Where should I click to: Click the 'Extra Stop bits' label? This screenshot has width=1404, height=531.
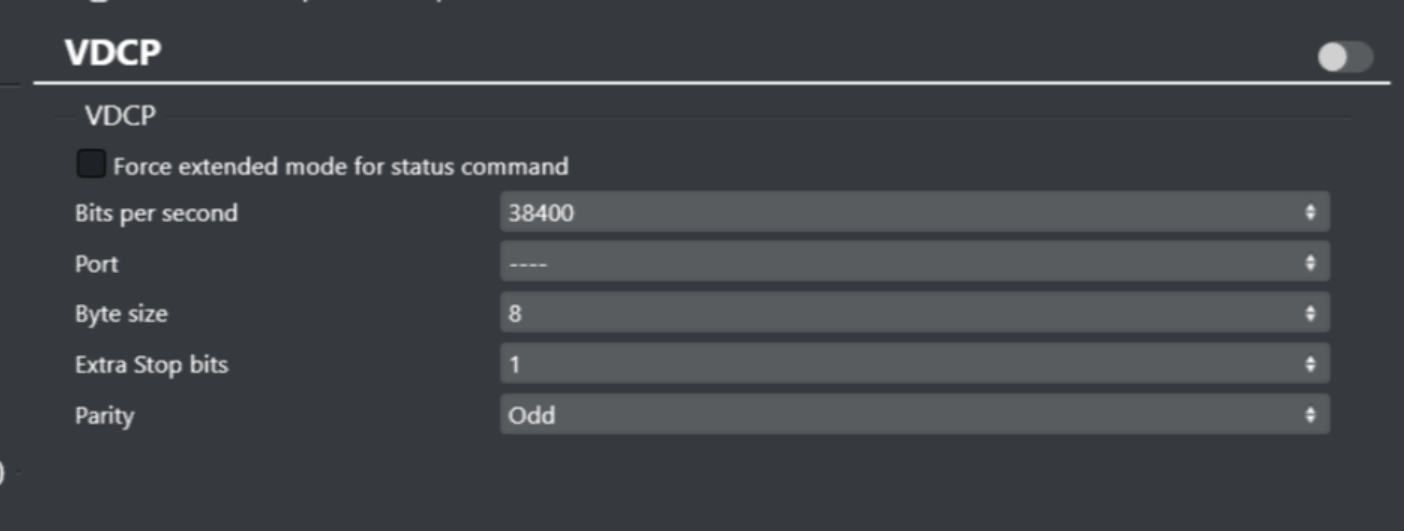pos(151,364)
